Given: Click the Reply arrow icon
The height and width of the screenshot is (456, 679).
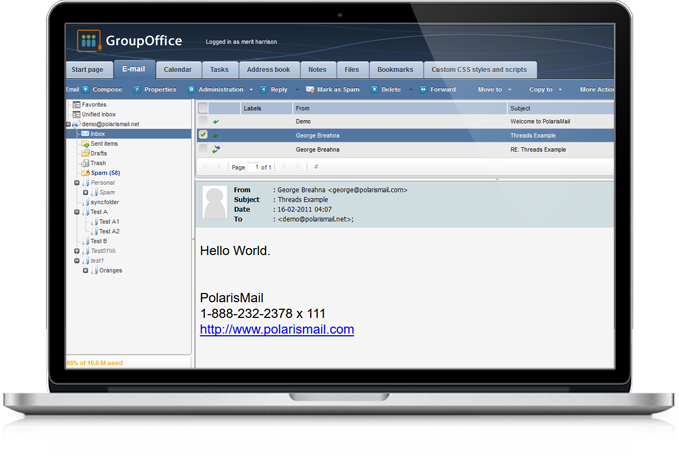Looking at the screenshot, I should pyautogui.click(x=264, y=89).
